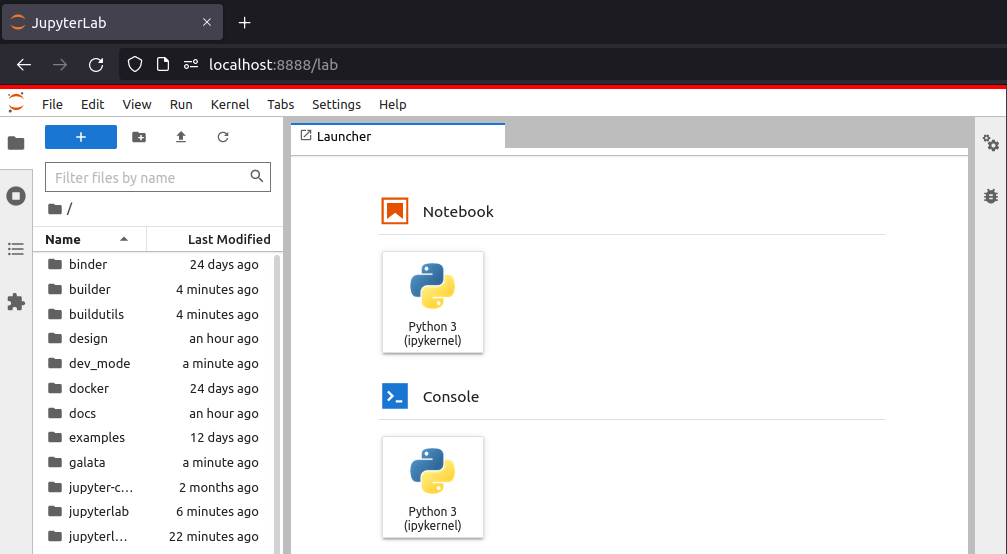This screenshot has height=554, width=1007.
Task: Show the Table of Contents panel
Action: [16, 249]
